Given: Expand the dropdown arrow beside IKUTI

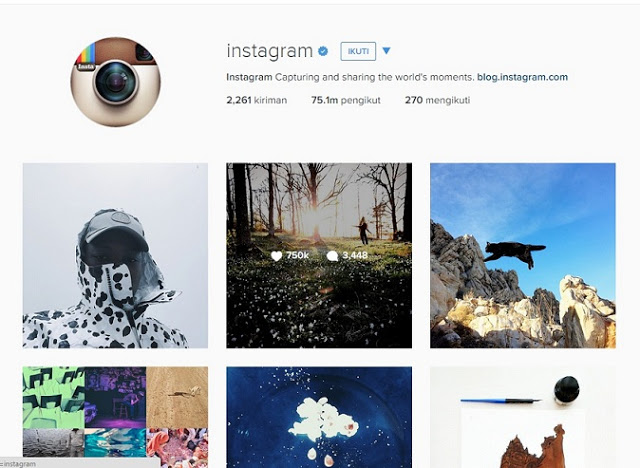Looking at the screenshot, I should click(386, 51).
